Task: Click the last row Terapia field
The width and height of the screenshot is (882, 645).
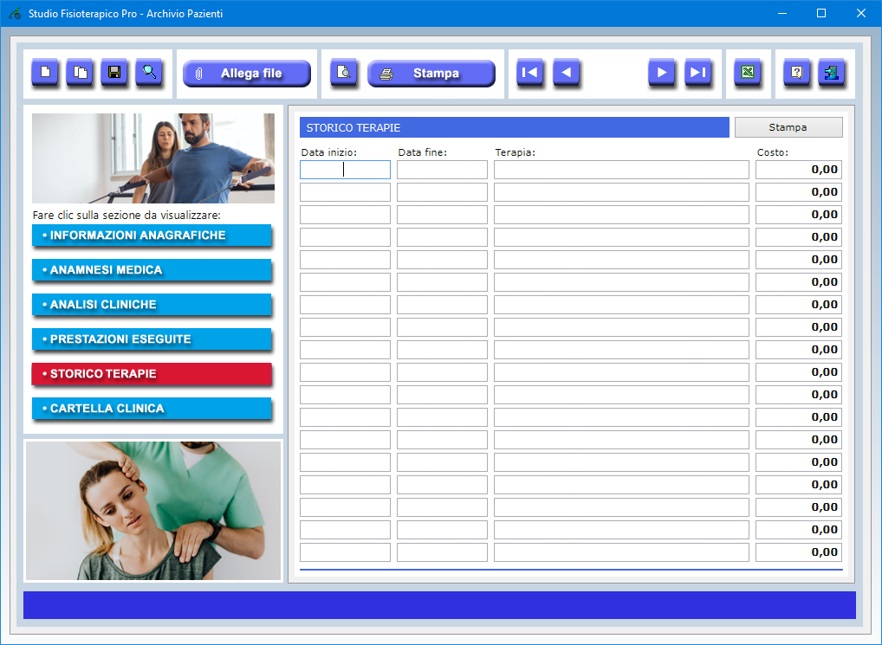Action: 622,552
